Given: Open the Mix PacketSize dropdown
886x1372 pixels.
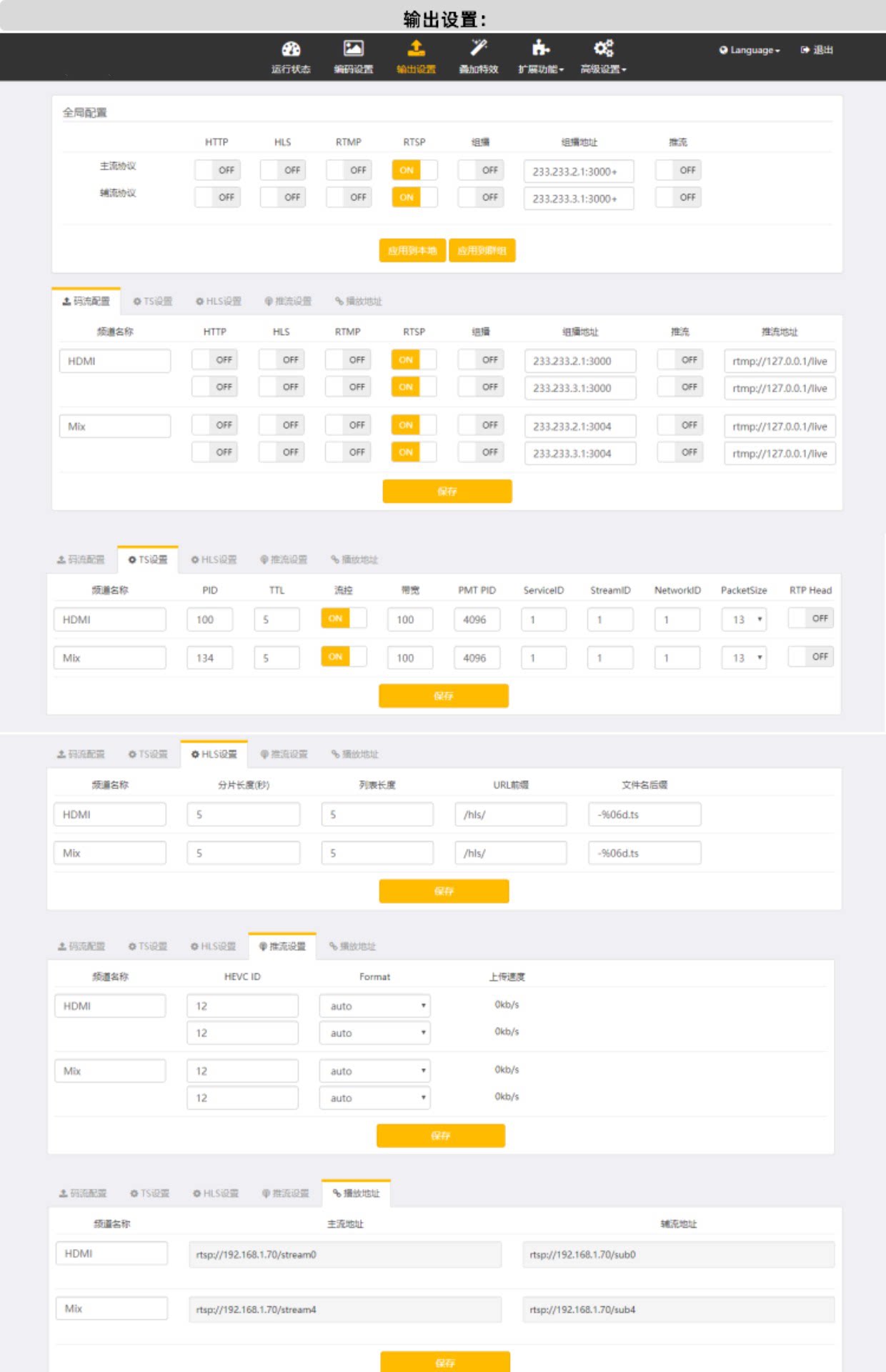Looking at the screenshot, I should click(x=744, y=657).
